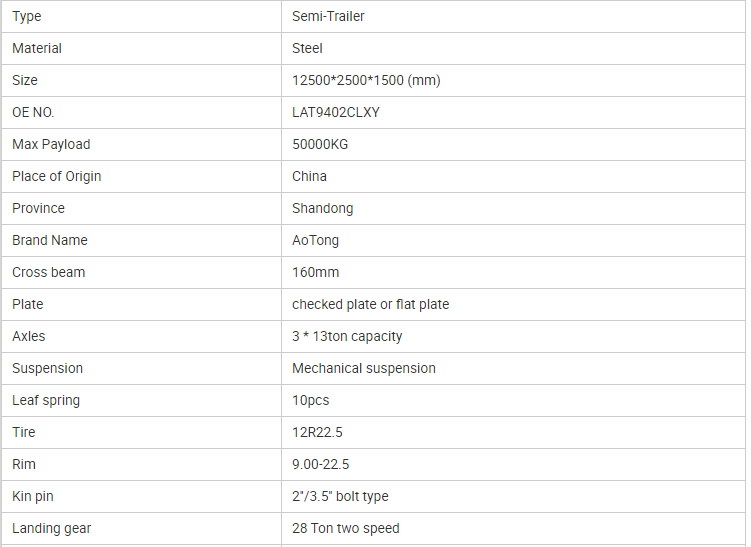
Task: Click the 28 Ton two speed value
Action: coord(345,528)
